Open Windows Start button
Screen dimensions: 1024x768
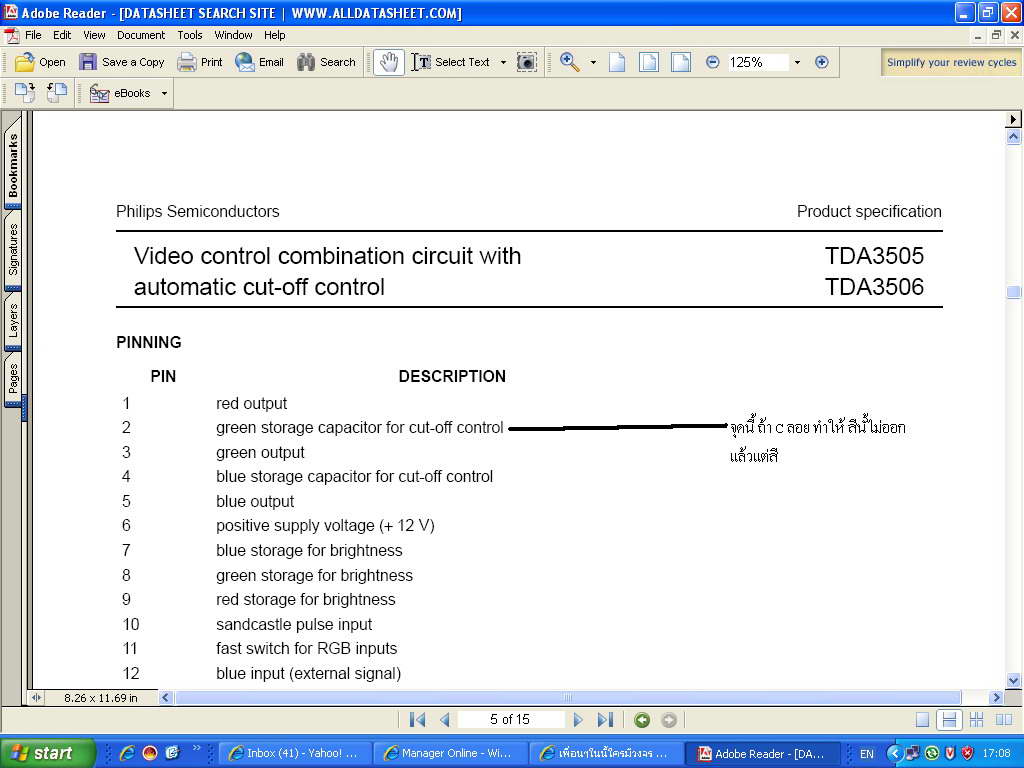47,753
